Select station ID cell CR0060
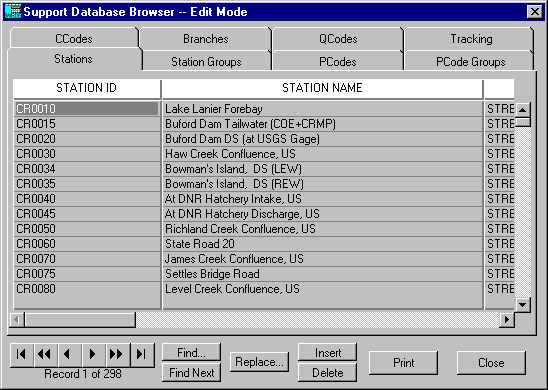The width and height of the screenshot is (548, 390). point(87,244)
